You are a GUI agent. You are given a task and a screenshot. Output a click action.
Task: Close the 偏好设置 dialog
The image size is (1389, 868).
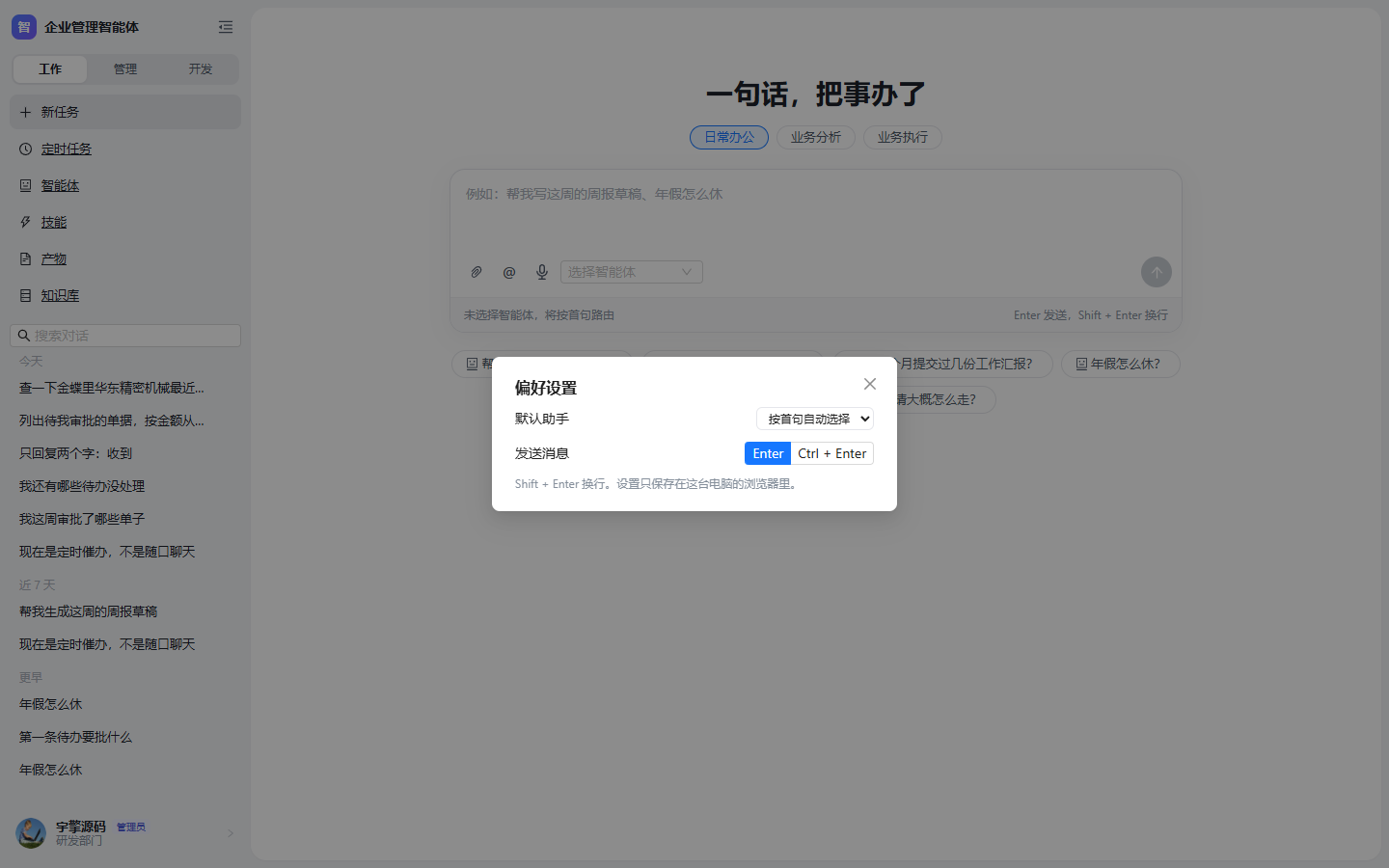point(870,384)
